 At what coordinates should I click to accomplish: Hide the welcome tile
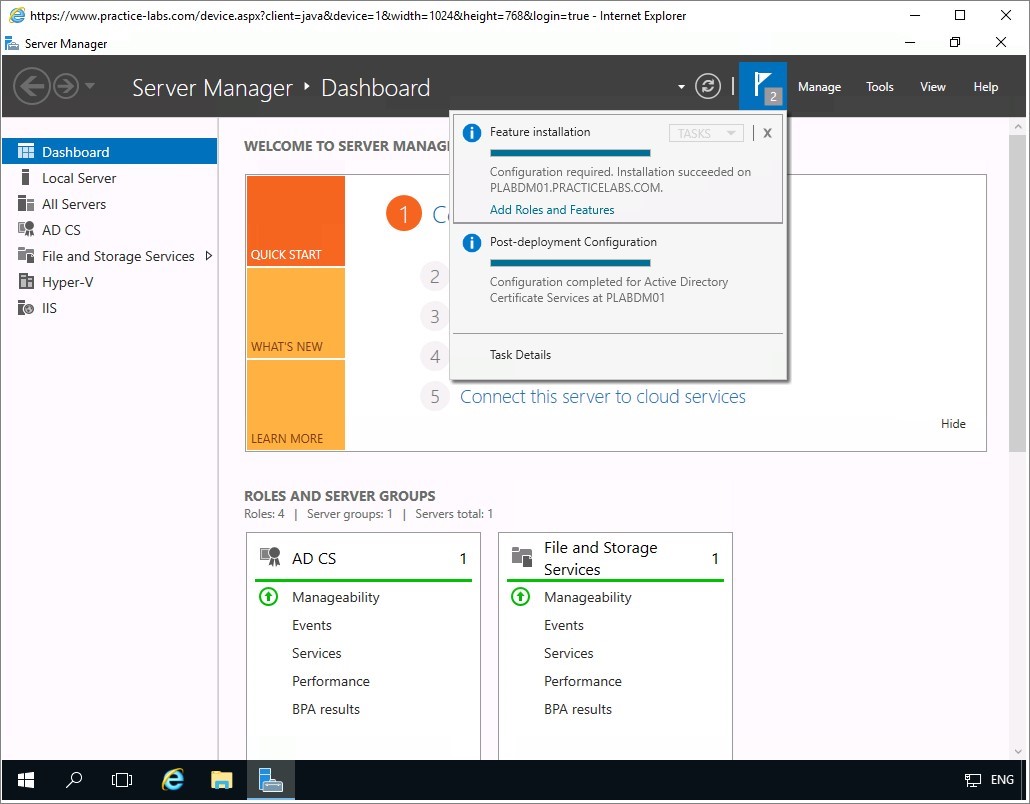(952, 424)
